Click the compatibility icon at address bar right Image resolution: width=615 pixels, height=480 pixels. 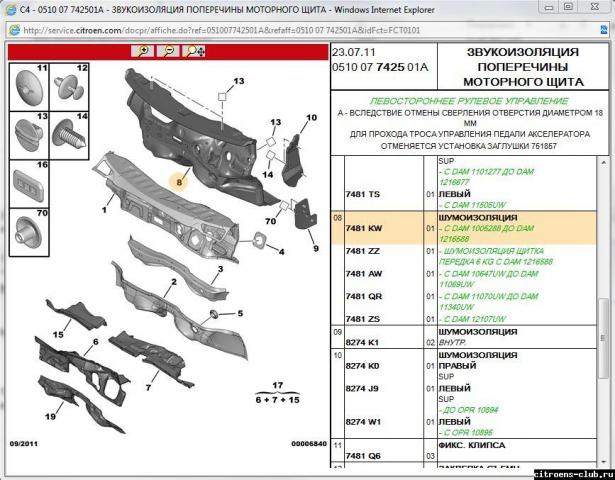click(604, 29)
